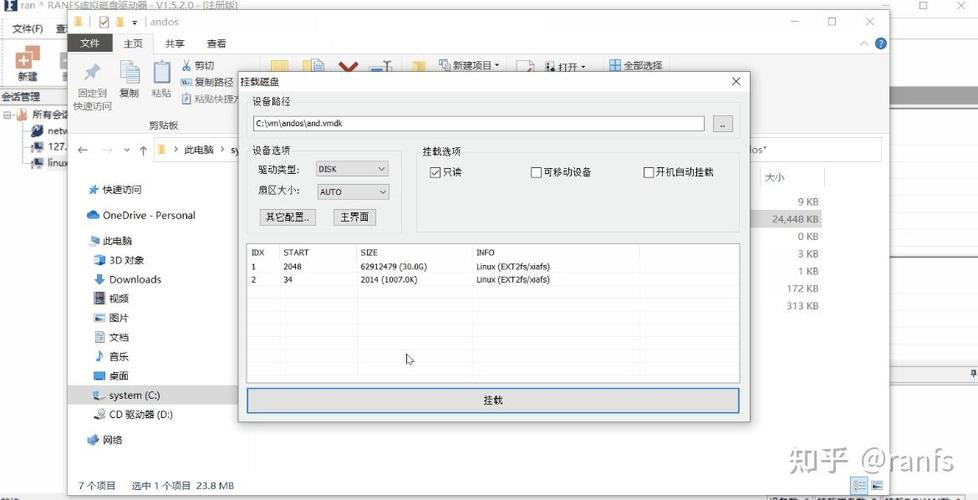Viewport: 978px width, 500px height.
Task: Click the 挂载 button
Action: 493,400
